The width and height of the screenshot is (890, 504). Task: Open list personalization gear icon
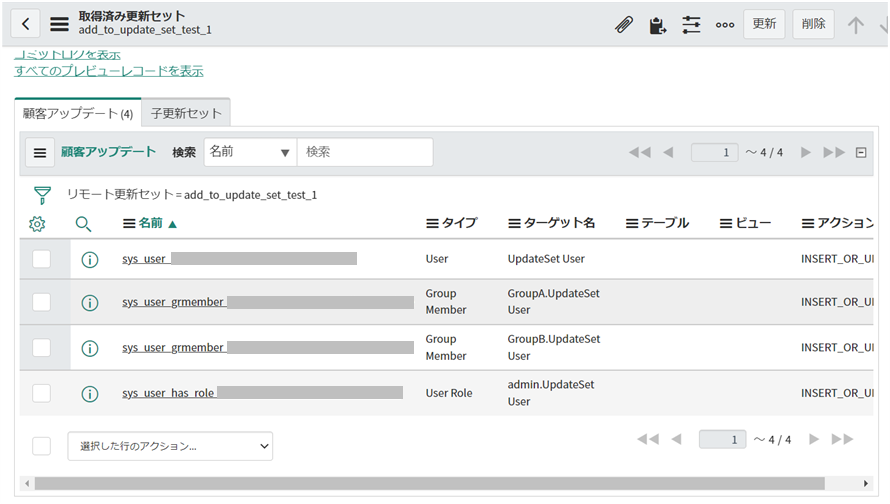pos(38,223)
